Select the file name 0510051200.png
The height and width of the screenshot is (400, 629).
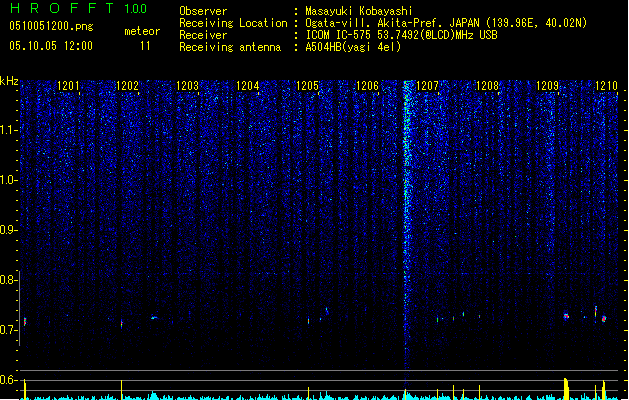point(51,26)
